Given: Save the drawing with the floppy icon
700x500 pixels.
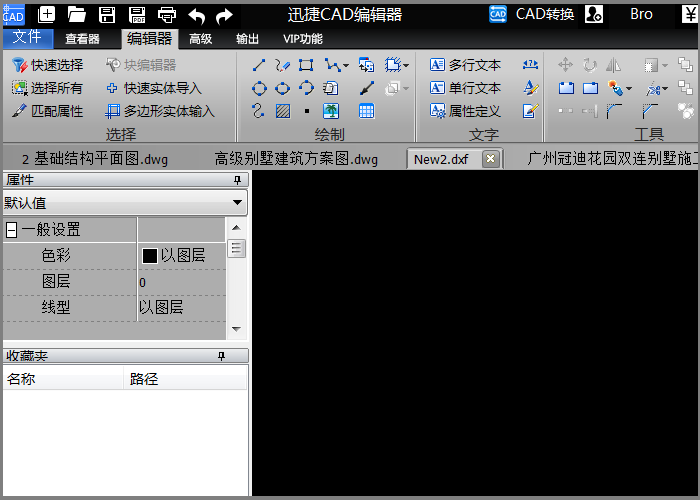Looking at the screenshot, I should (x=107, y=15).
